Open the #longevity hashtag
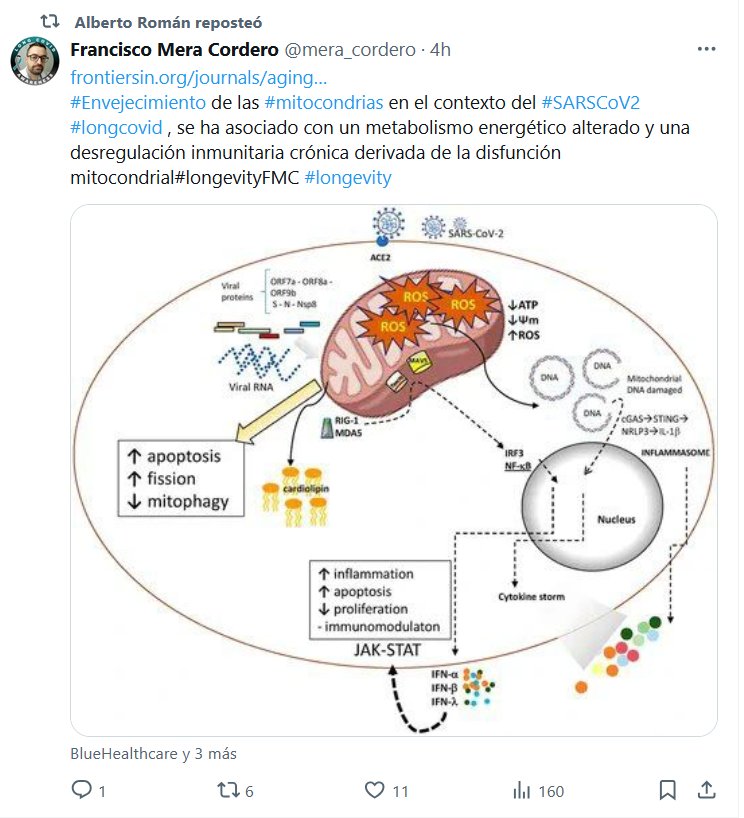Viewport: 744px width, 818px height. point(347,178)
